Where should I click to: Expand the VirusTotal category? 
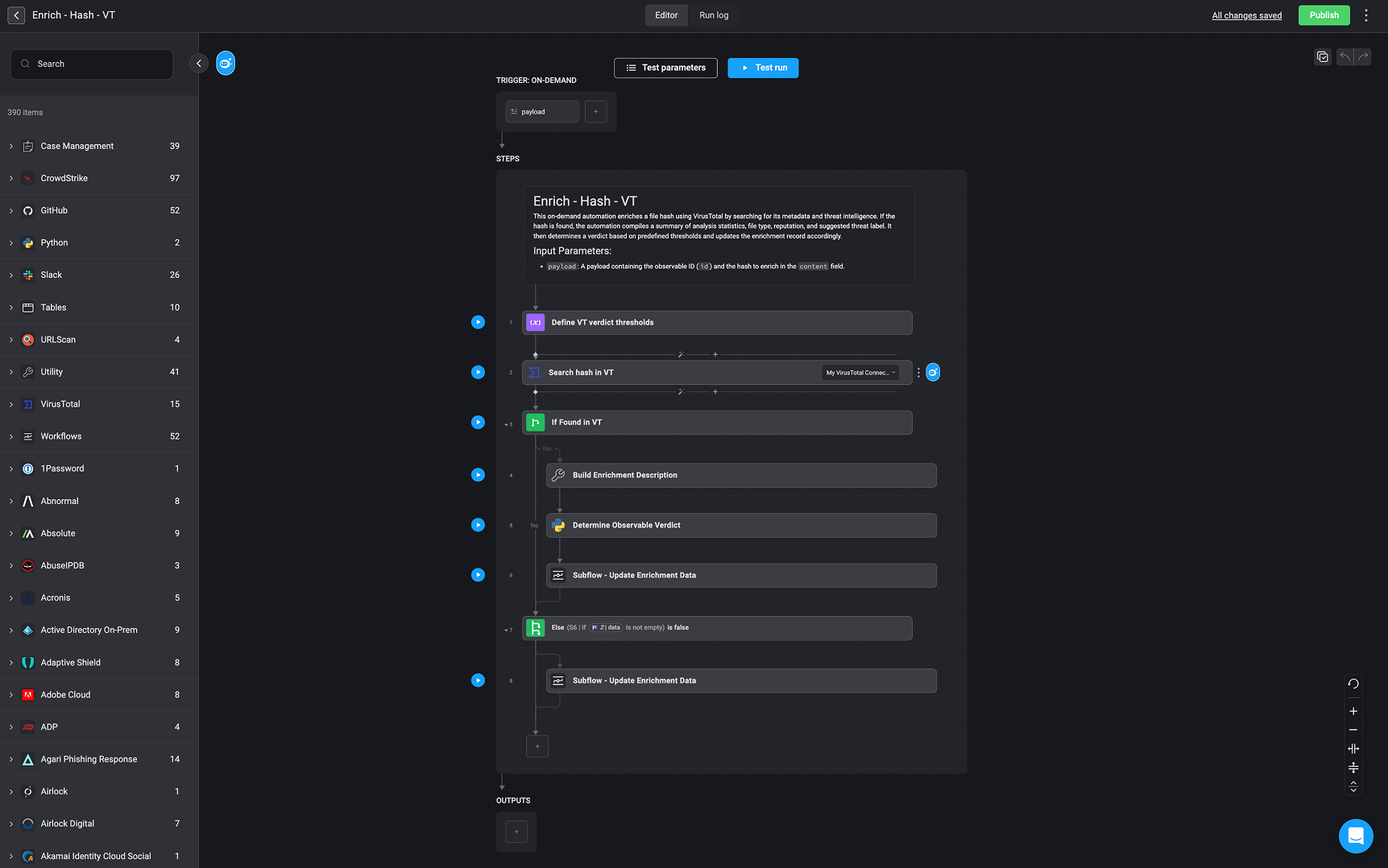11,404
